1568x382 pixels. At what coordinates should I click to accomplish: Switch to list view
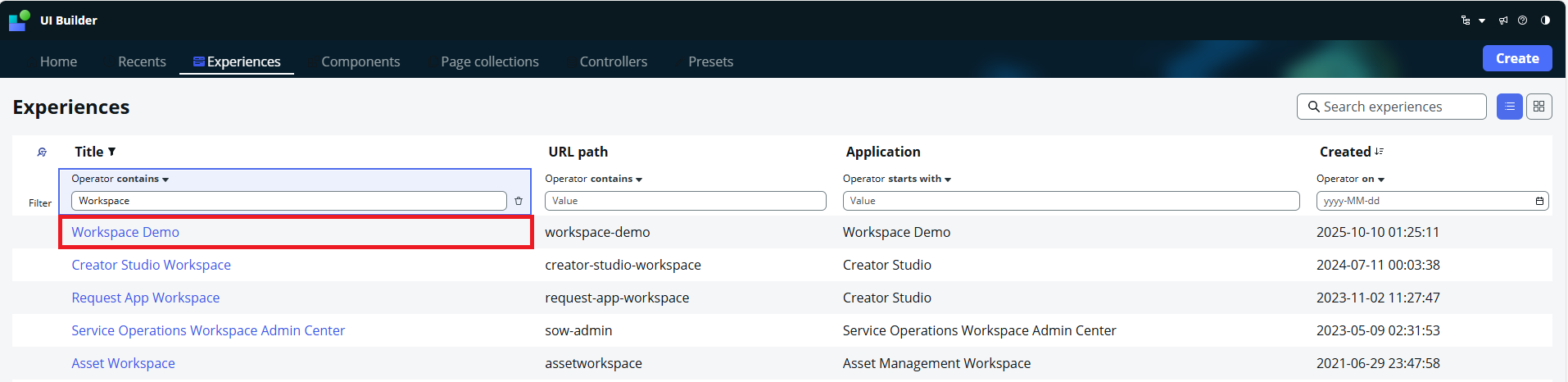tap(1509, 107)
